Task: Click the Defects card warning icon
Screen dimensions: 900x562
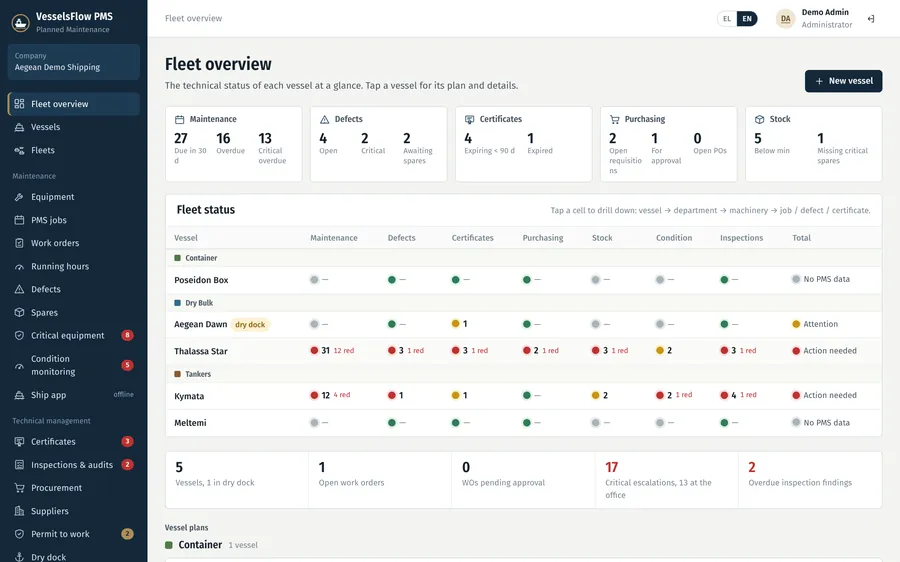Action: click(324, 119)
